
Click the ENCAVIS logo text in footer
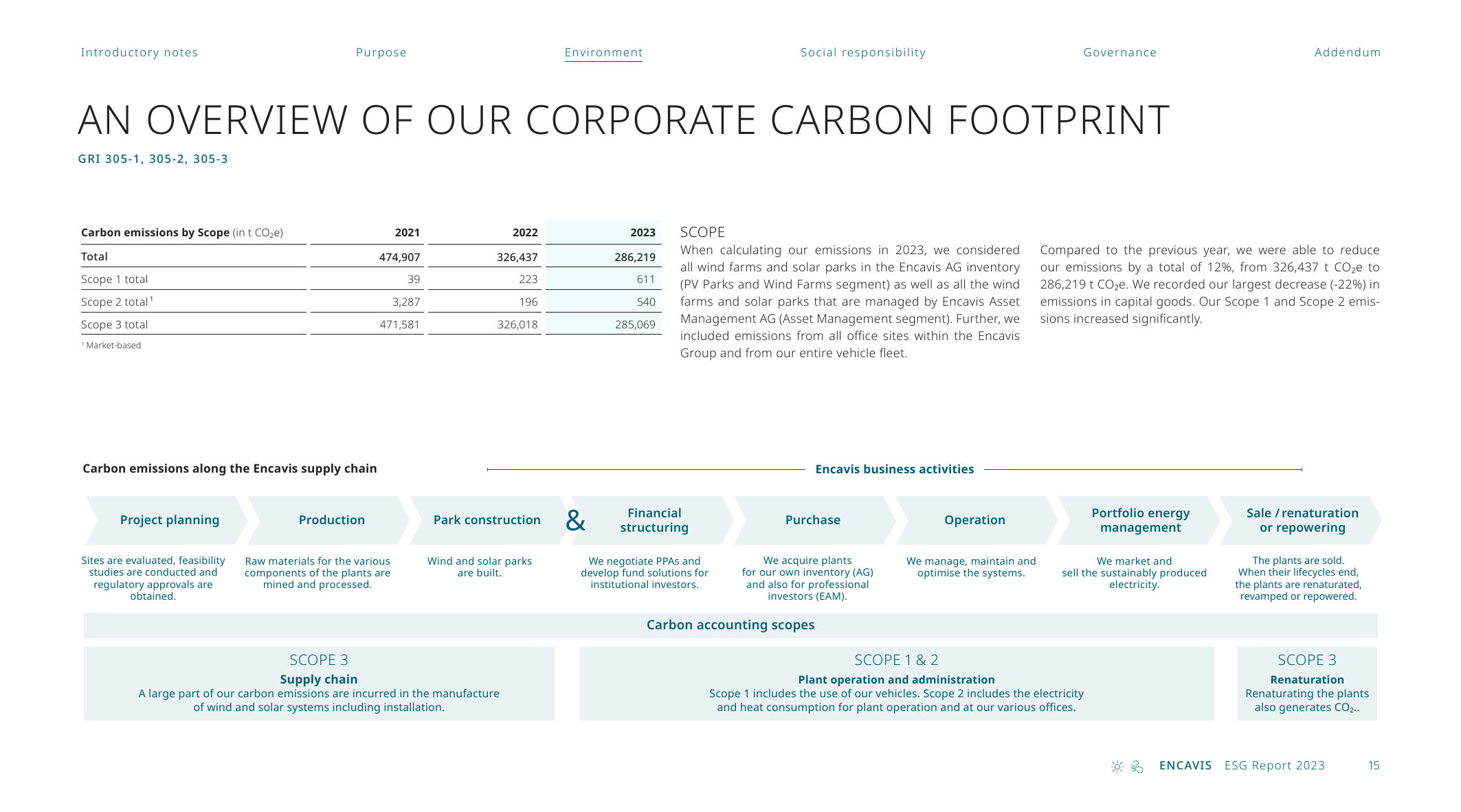point(1185,765)
